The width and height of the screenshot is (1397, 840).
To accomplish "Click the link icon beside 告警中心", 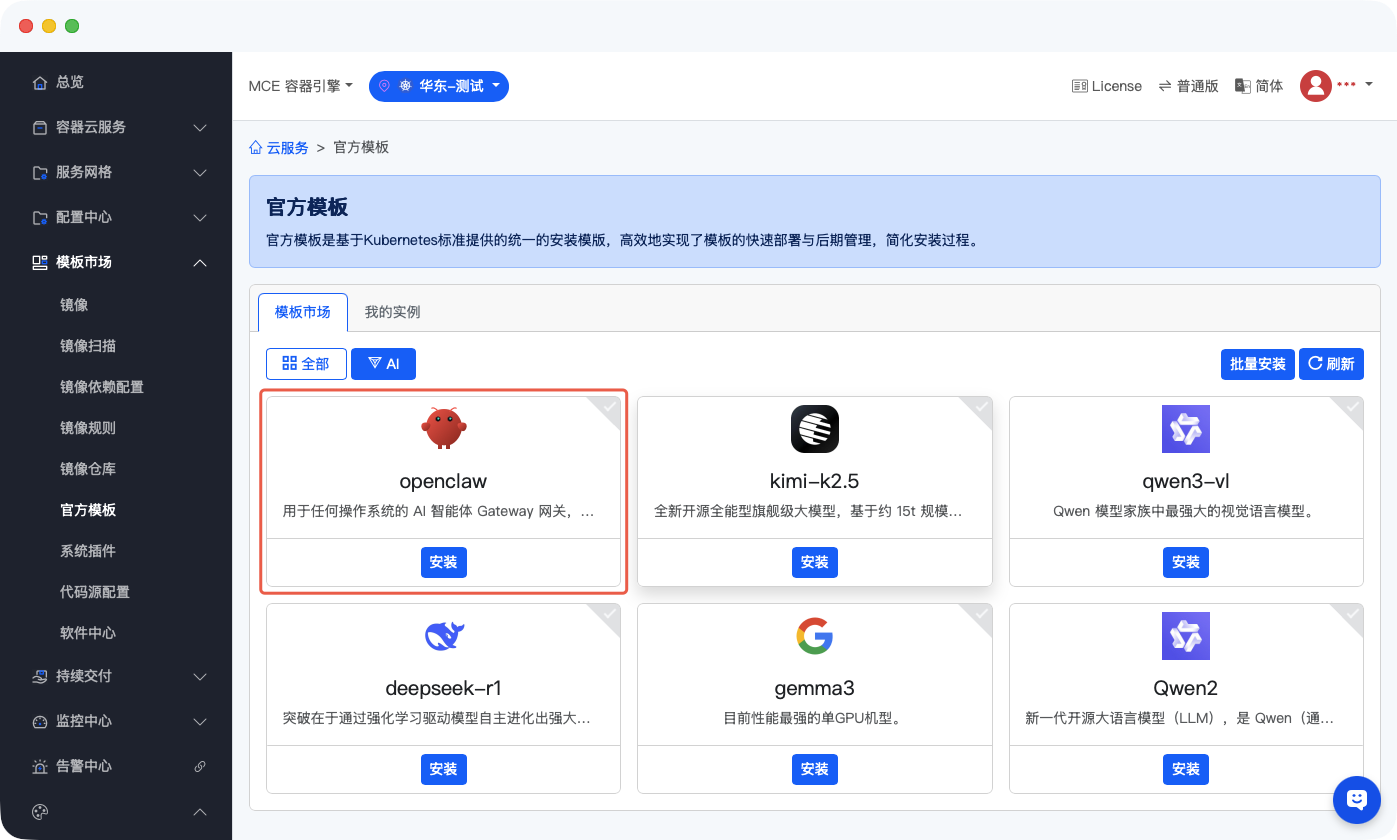I will pyautogui.click(x=200, y=766).
